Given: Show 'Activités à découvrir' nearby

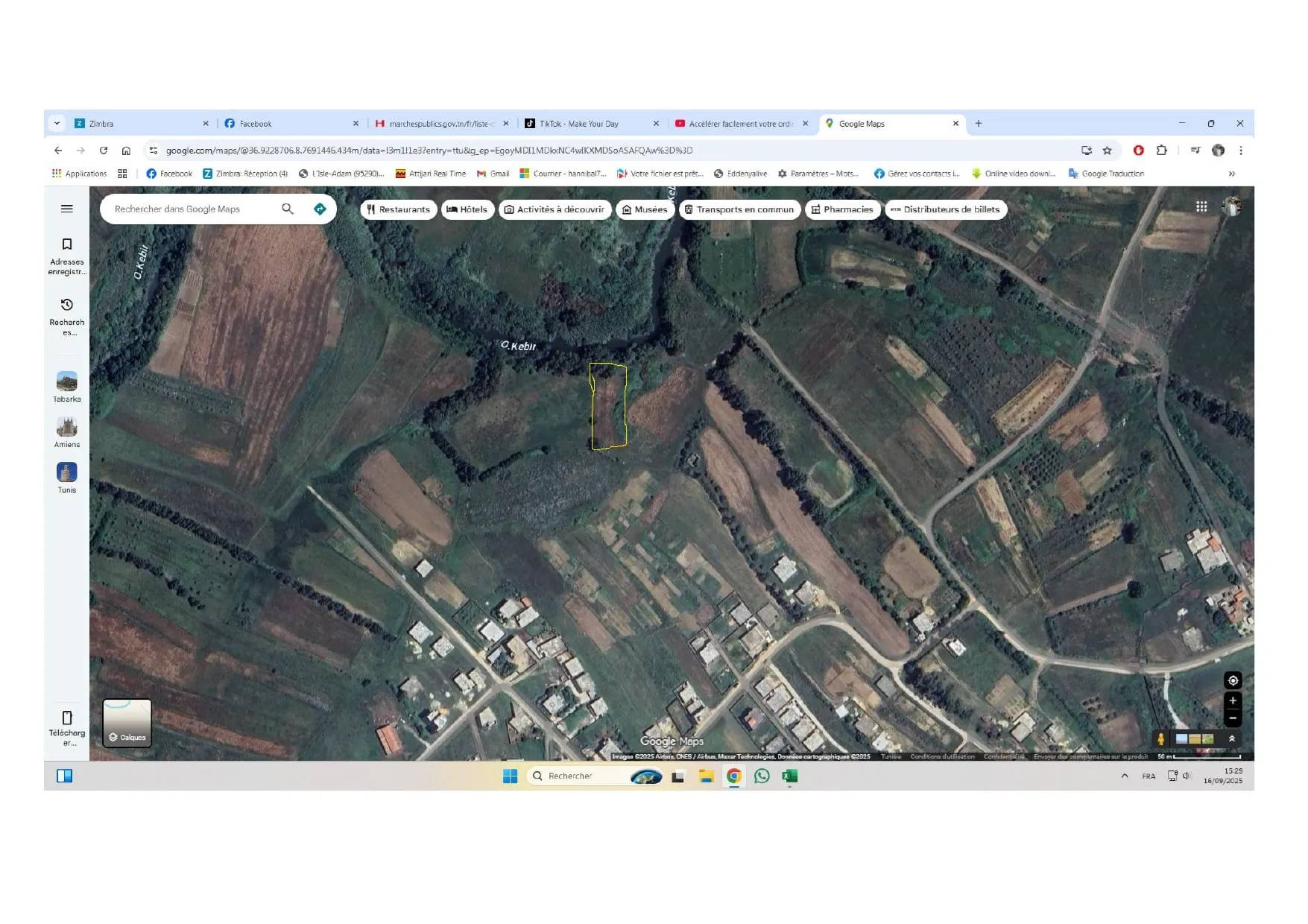Looking at the screenshot, I should pos(555,209).
